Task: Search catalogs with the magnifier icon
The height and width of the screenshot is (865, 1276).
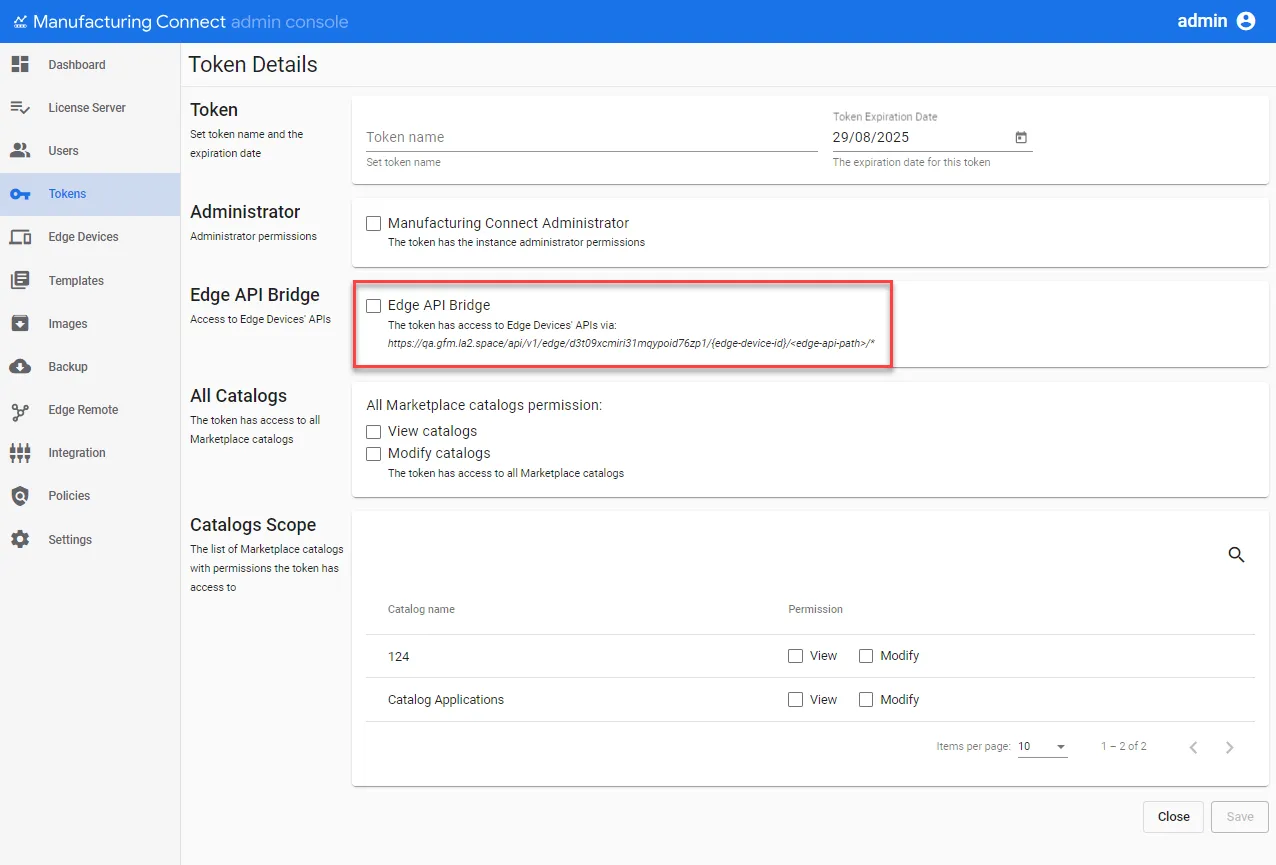Action: (x=1236, y=555)
